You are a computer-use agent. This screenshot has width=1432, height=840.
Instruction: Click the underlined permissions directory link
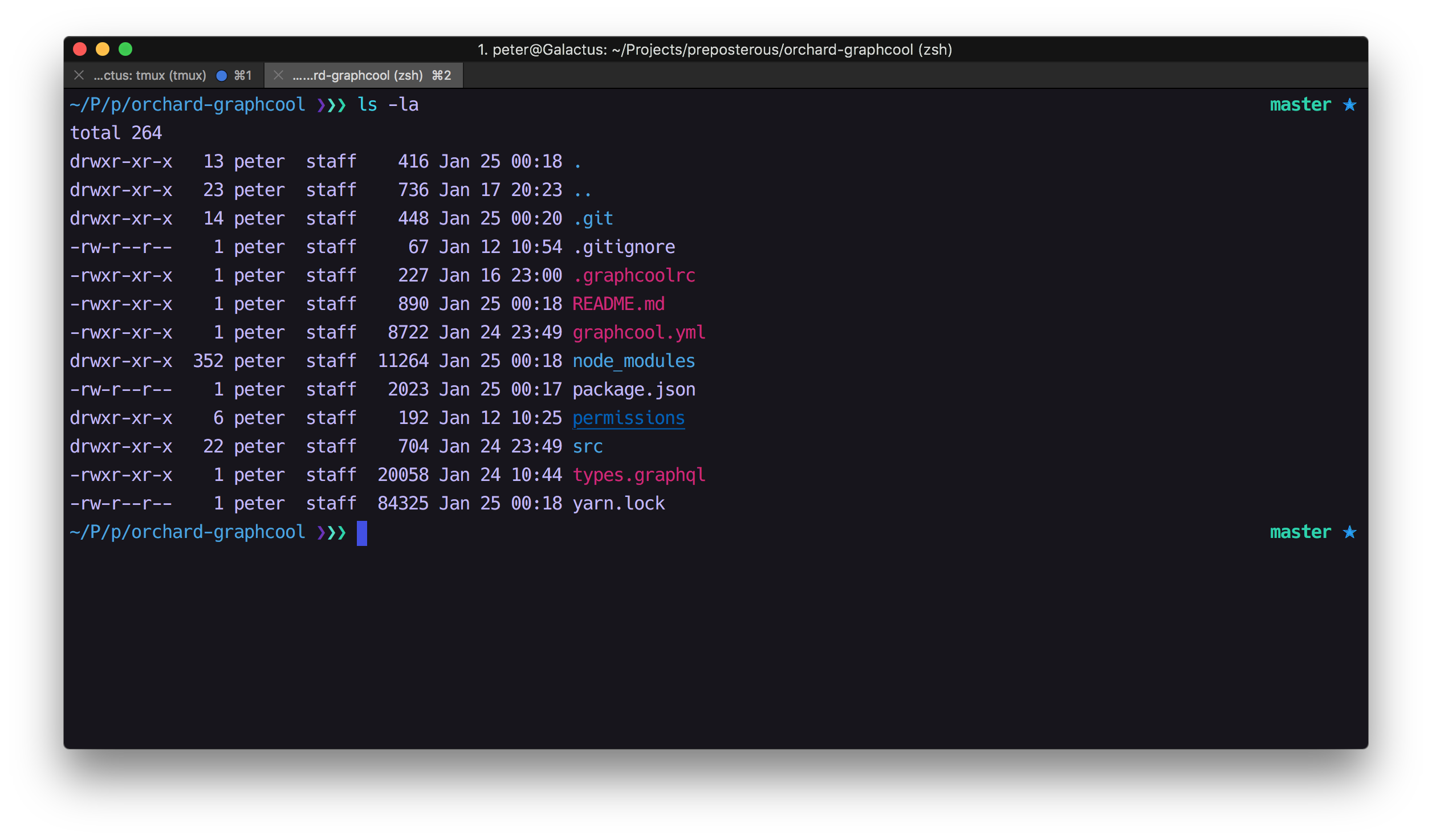[628, 418]
